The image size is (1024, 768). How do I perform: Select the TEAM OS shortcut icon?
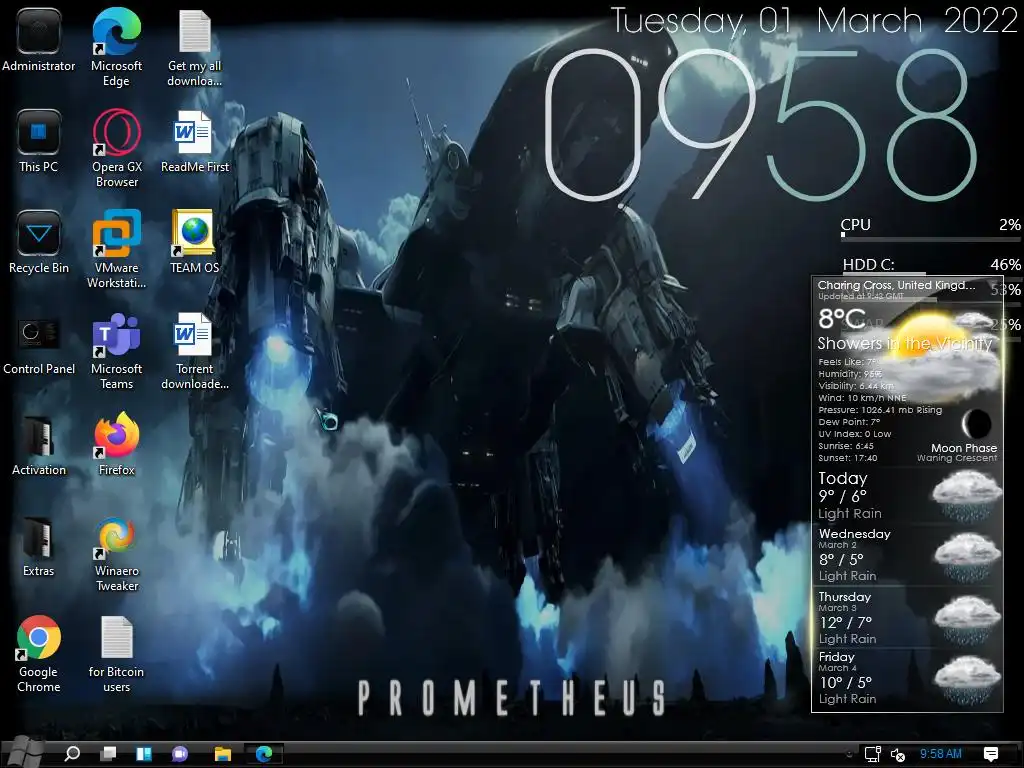click(194, 242)
